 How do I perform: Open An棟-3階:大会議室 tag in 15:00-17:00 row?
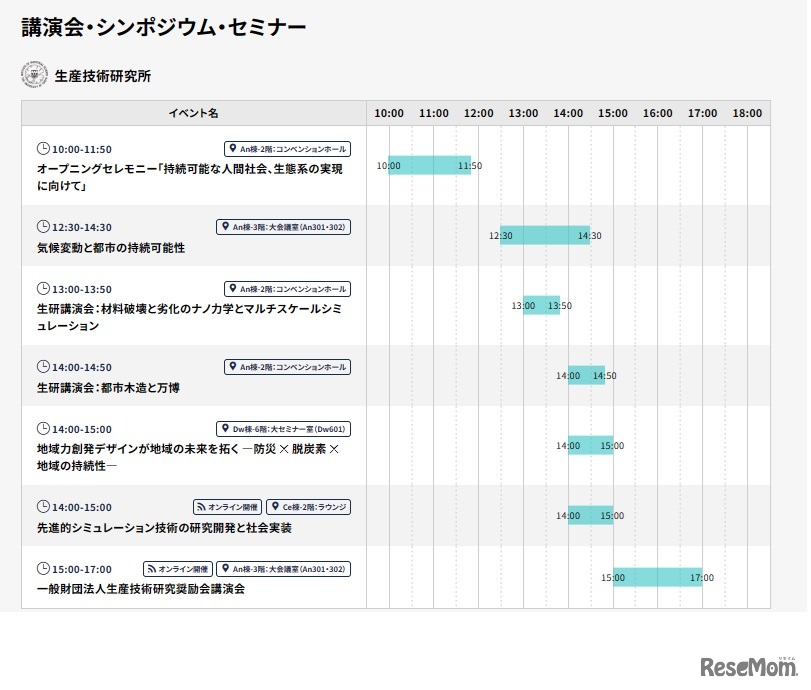(283, 569)
